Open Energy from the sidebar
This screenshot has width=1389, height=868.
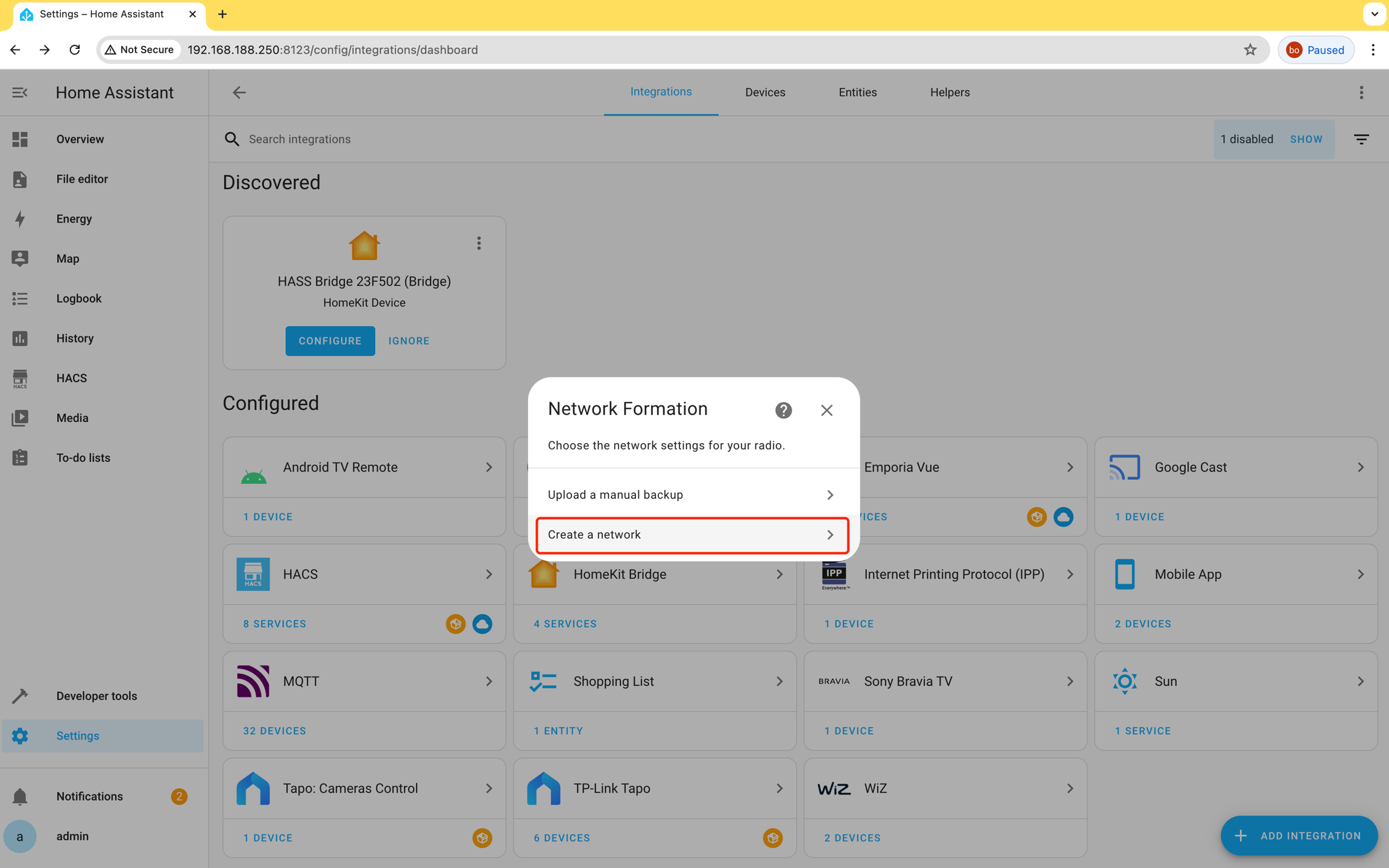coord(74,219)
